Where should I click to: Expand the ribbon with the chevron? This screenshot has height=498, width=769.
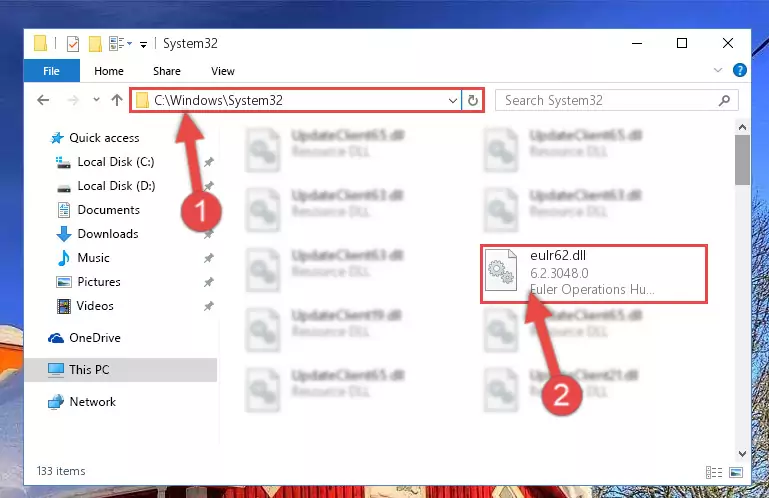pyautogui.click(x=718, y=70)
